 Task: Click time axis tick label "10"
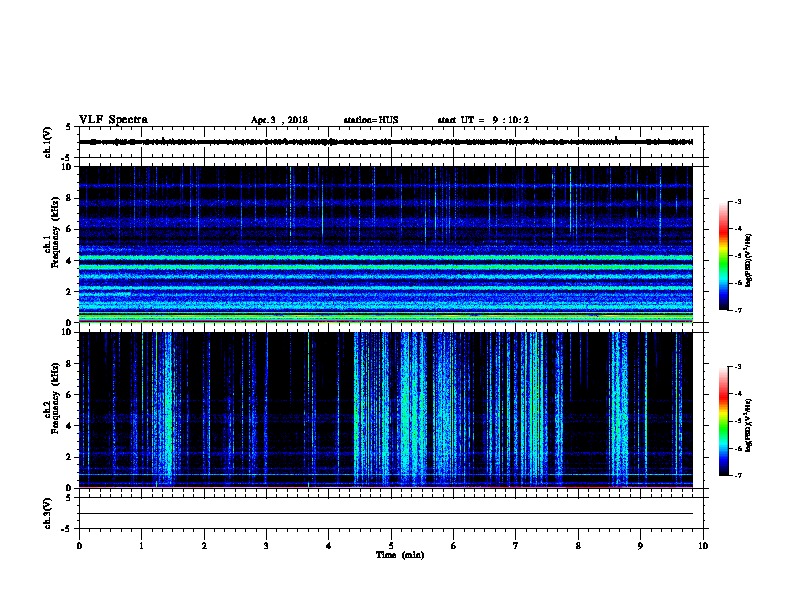coord(703,545)
